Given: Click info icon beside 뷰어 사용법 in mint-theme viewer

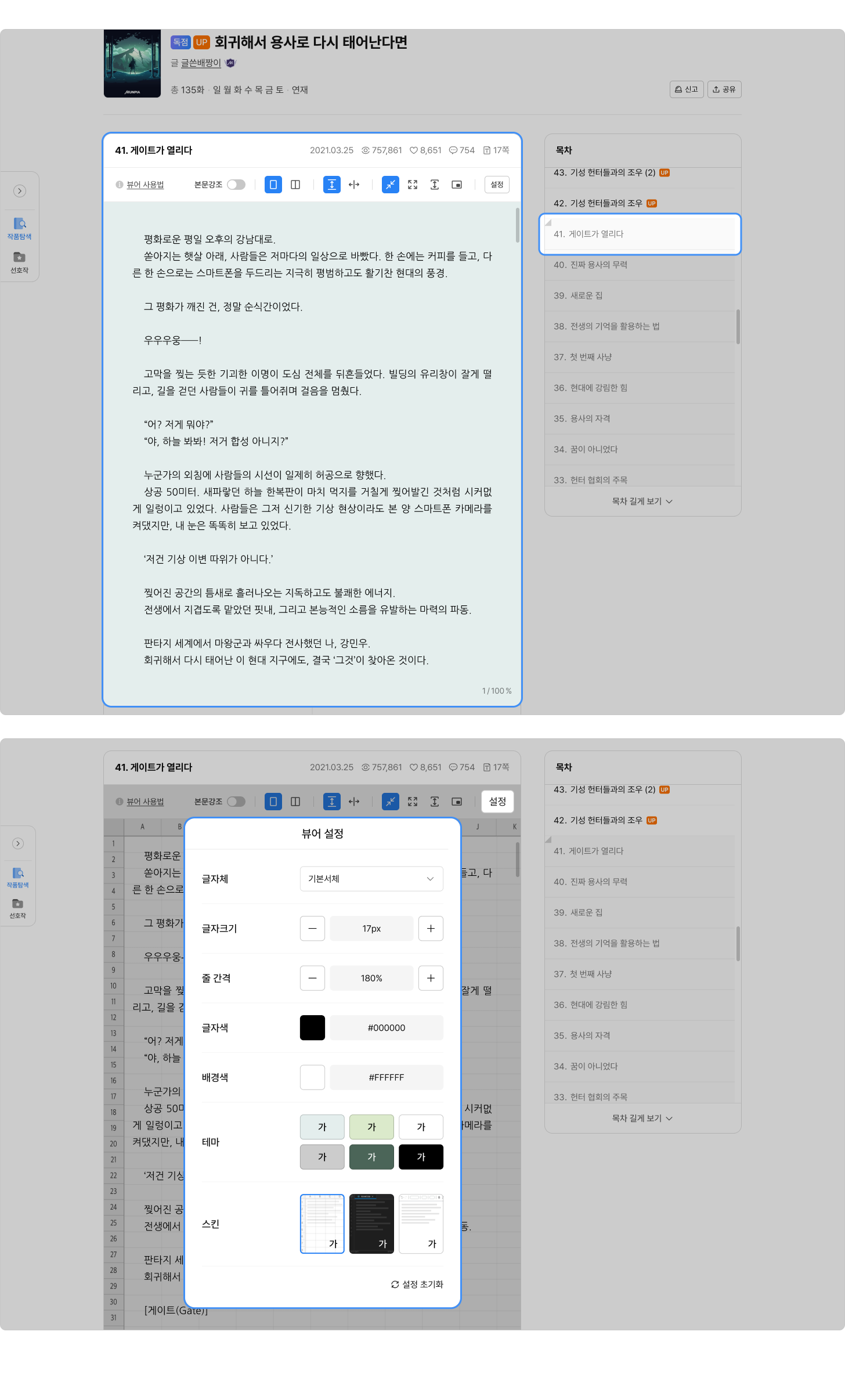Looking at the screenshot, I should (120, 185).
